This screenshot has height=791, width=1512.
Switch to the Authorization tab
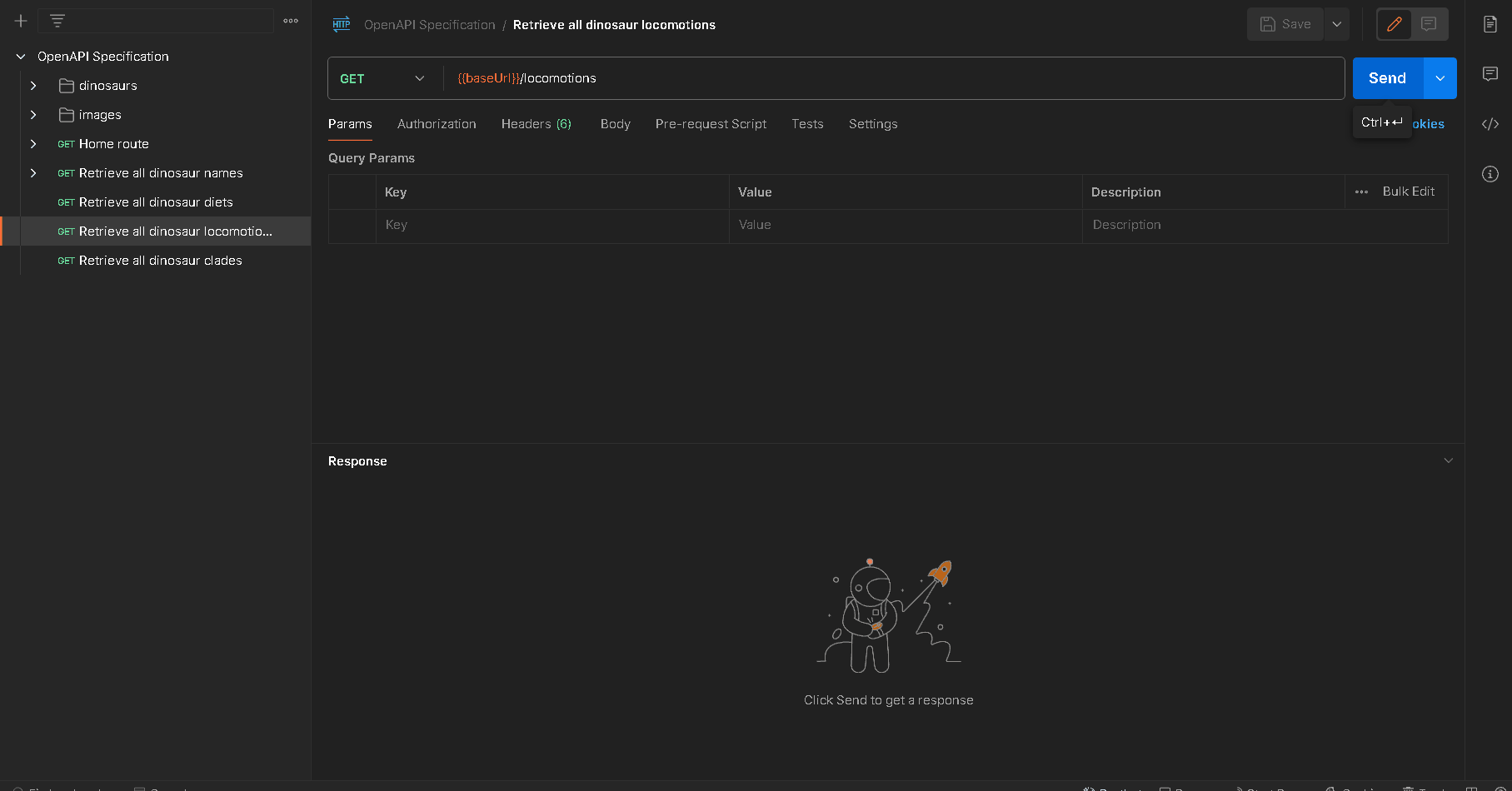click(437, 124)
